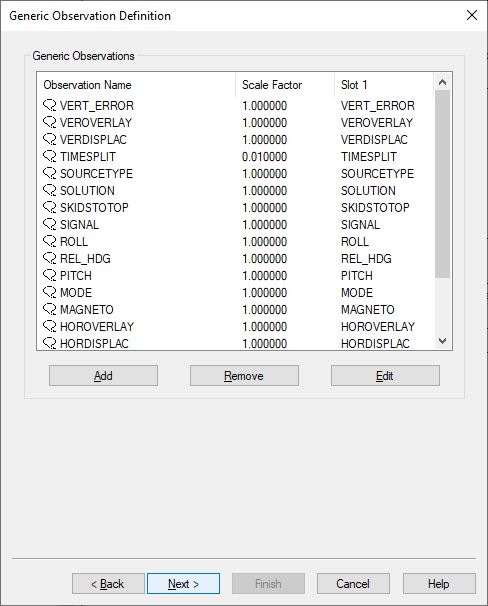This screenshot has width=488, height=606.
Task: Click the VERT_ERROR observation icon
Action: click(49, 105)
